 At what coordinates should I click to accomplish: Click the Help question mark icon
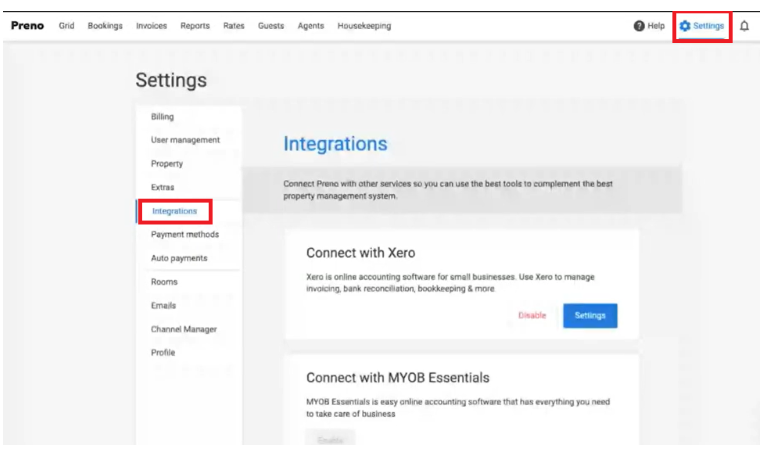pos(639,26)
